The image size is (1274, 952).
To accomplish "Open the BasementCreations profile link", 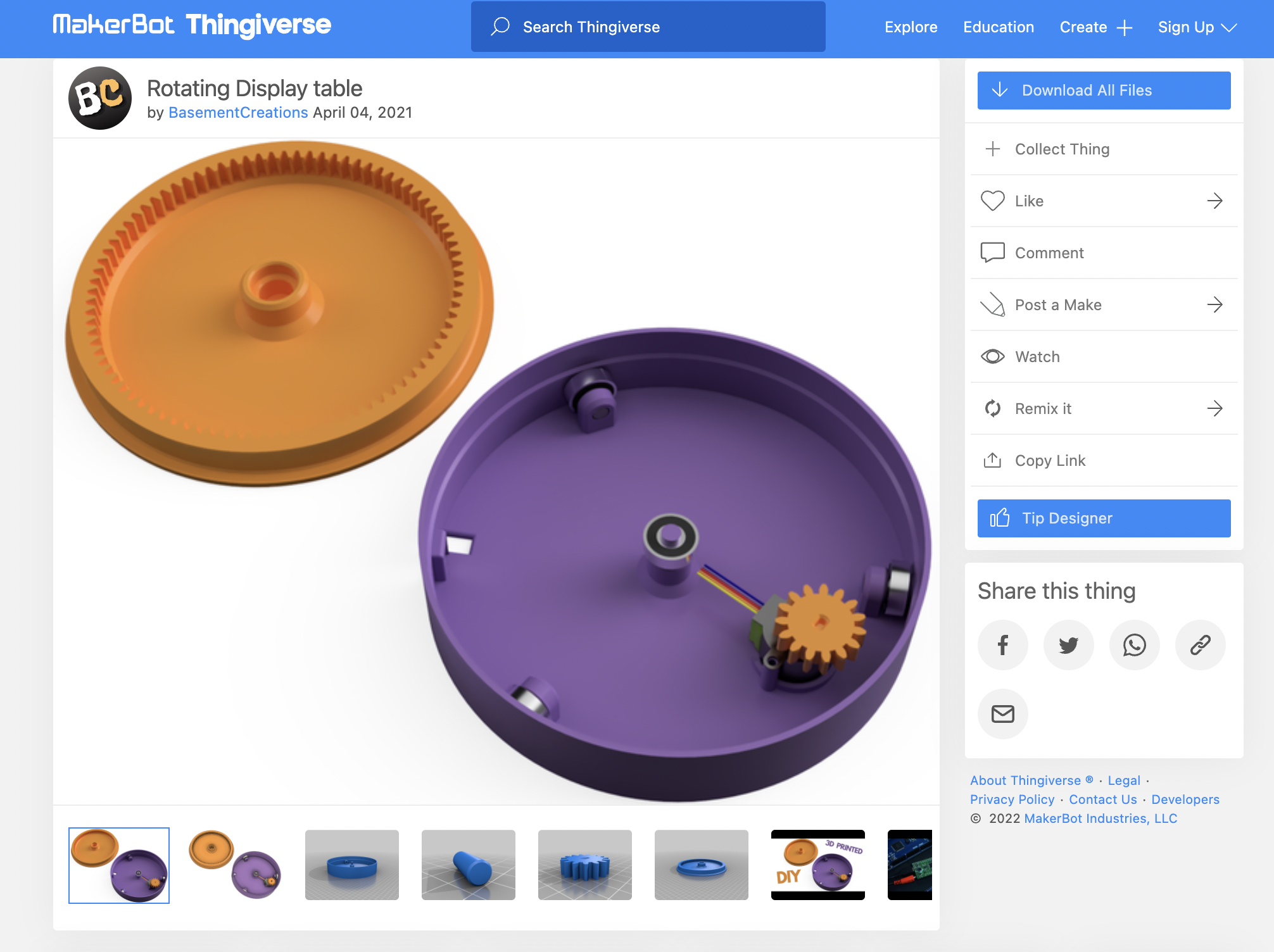I will pos(238,113).
